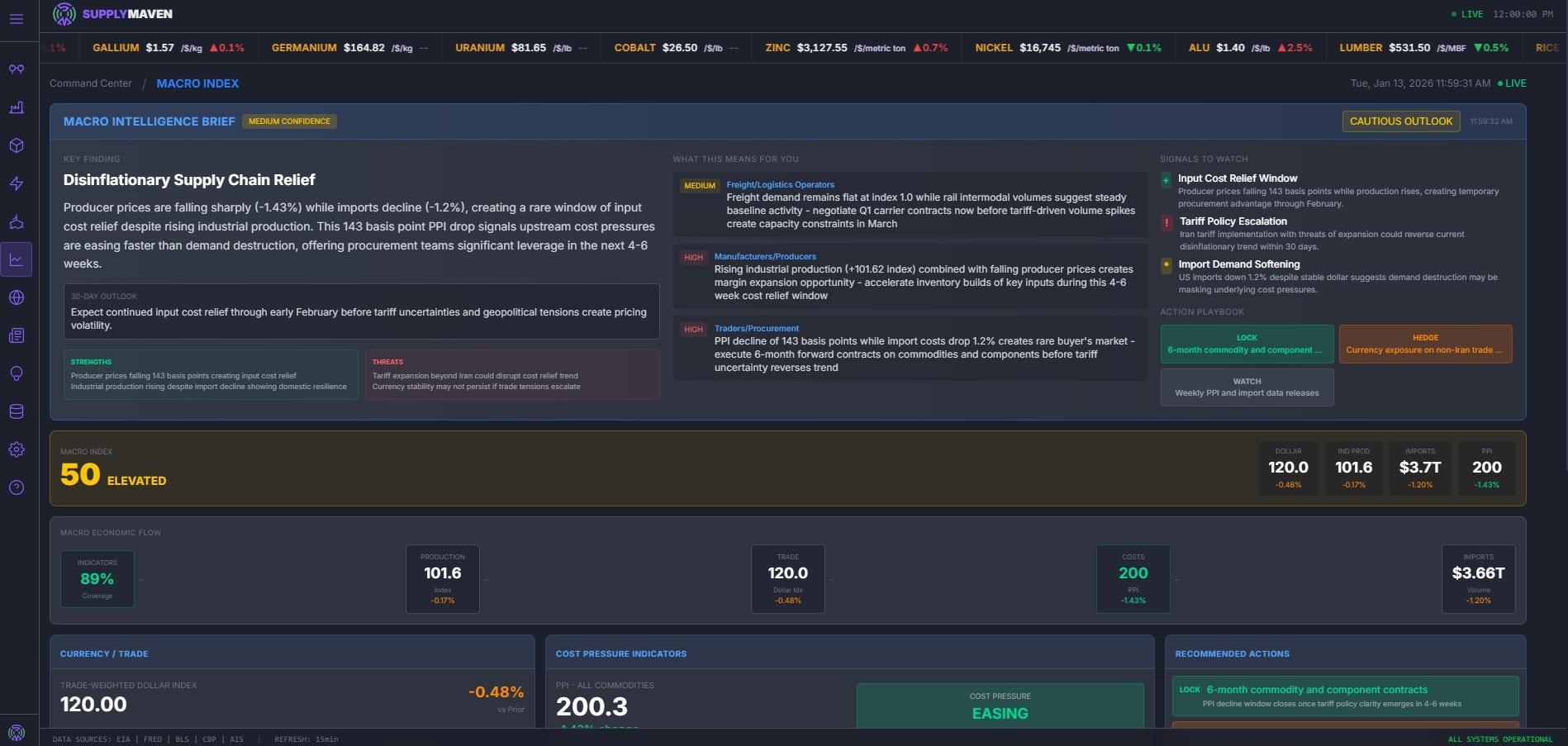
Task: Open the help question-mark icon
Action: [17, 487]
